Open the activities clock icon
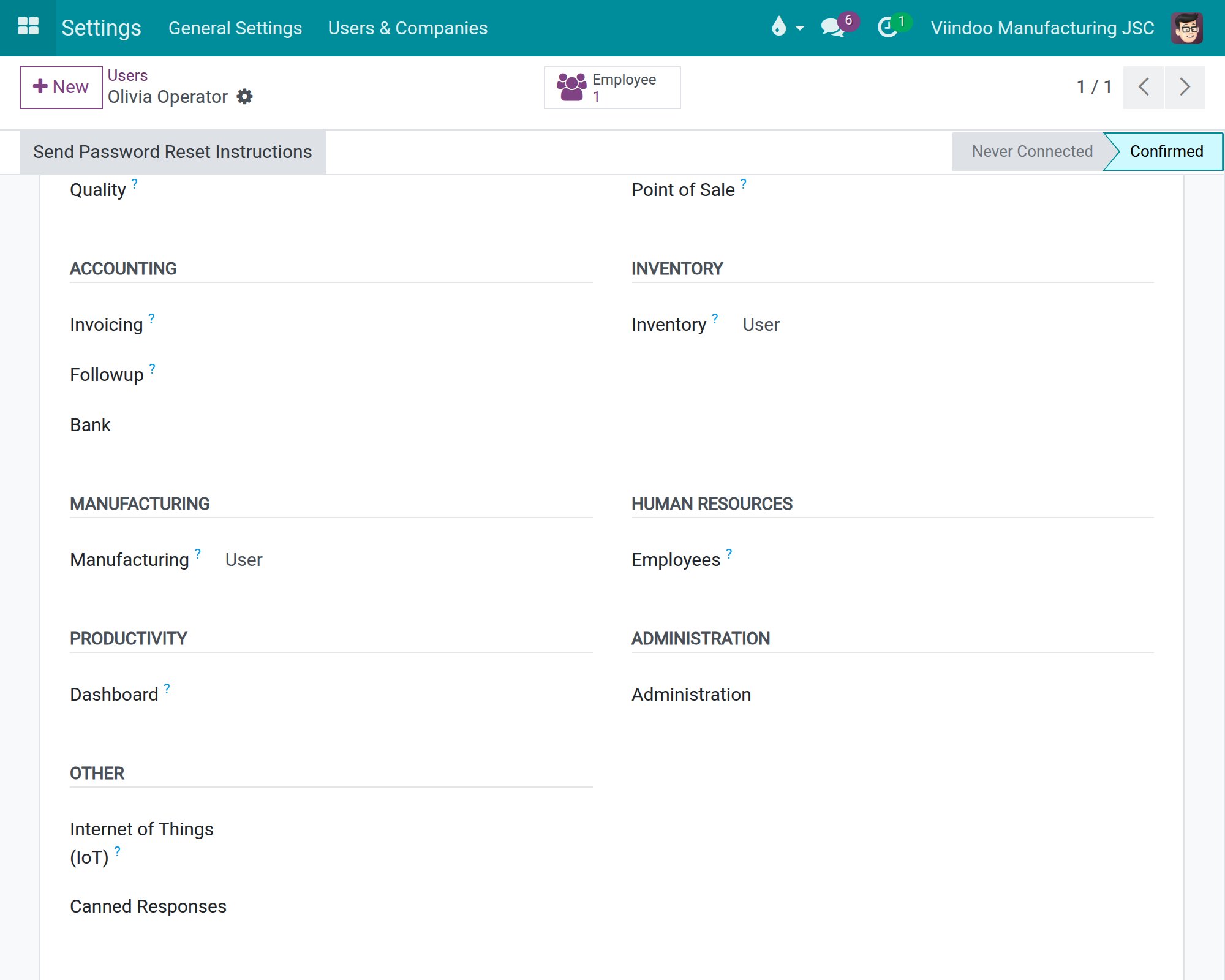This screenshot has height=980, width=1225. tap(894, 26)
